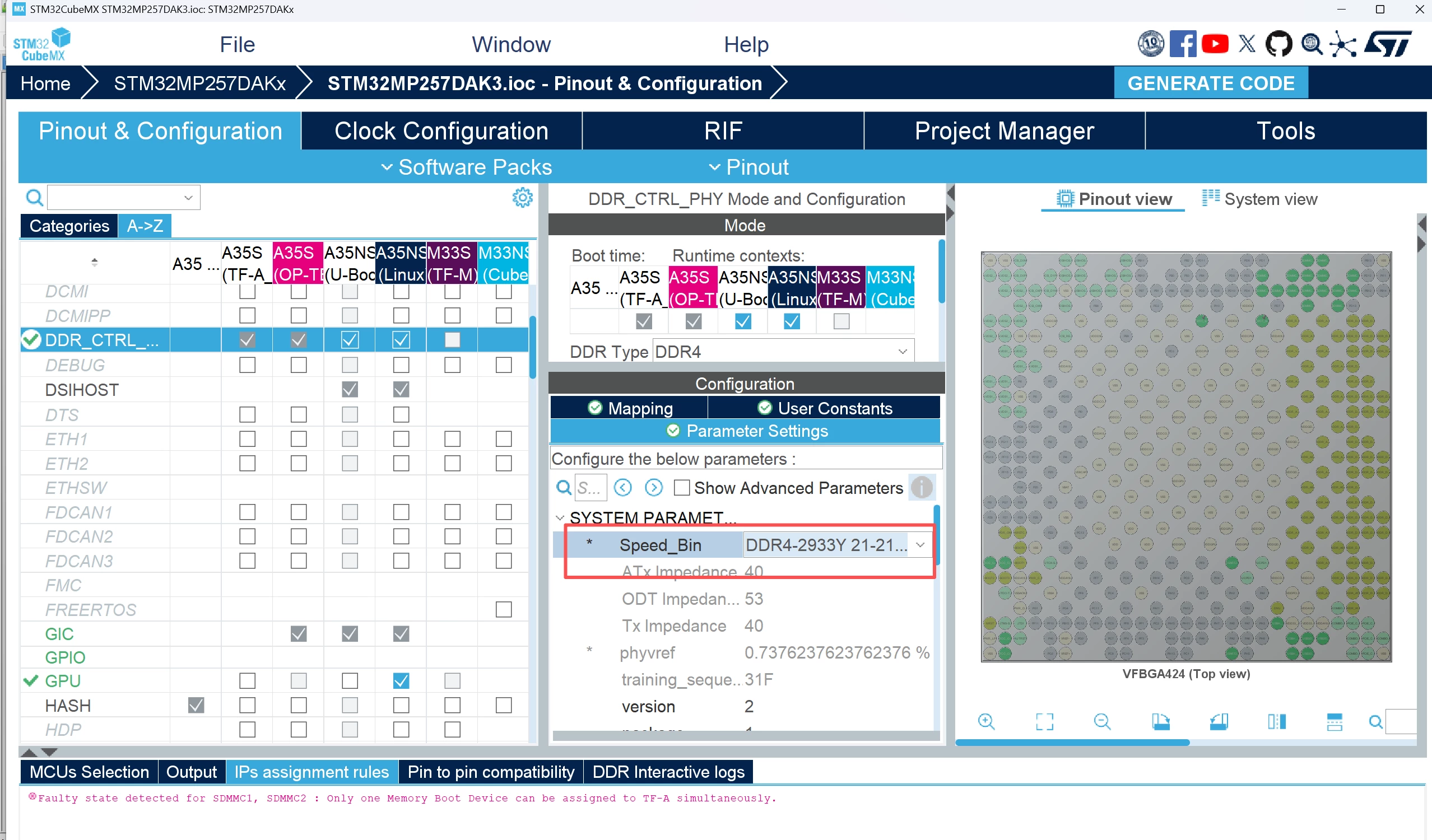Toggle Show Advanced Parameters checkbox
1432x840 pixels.
click(681, 487)
